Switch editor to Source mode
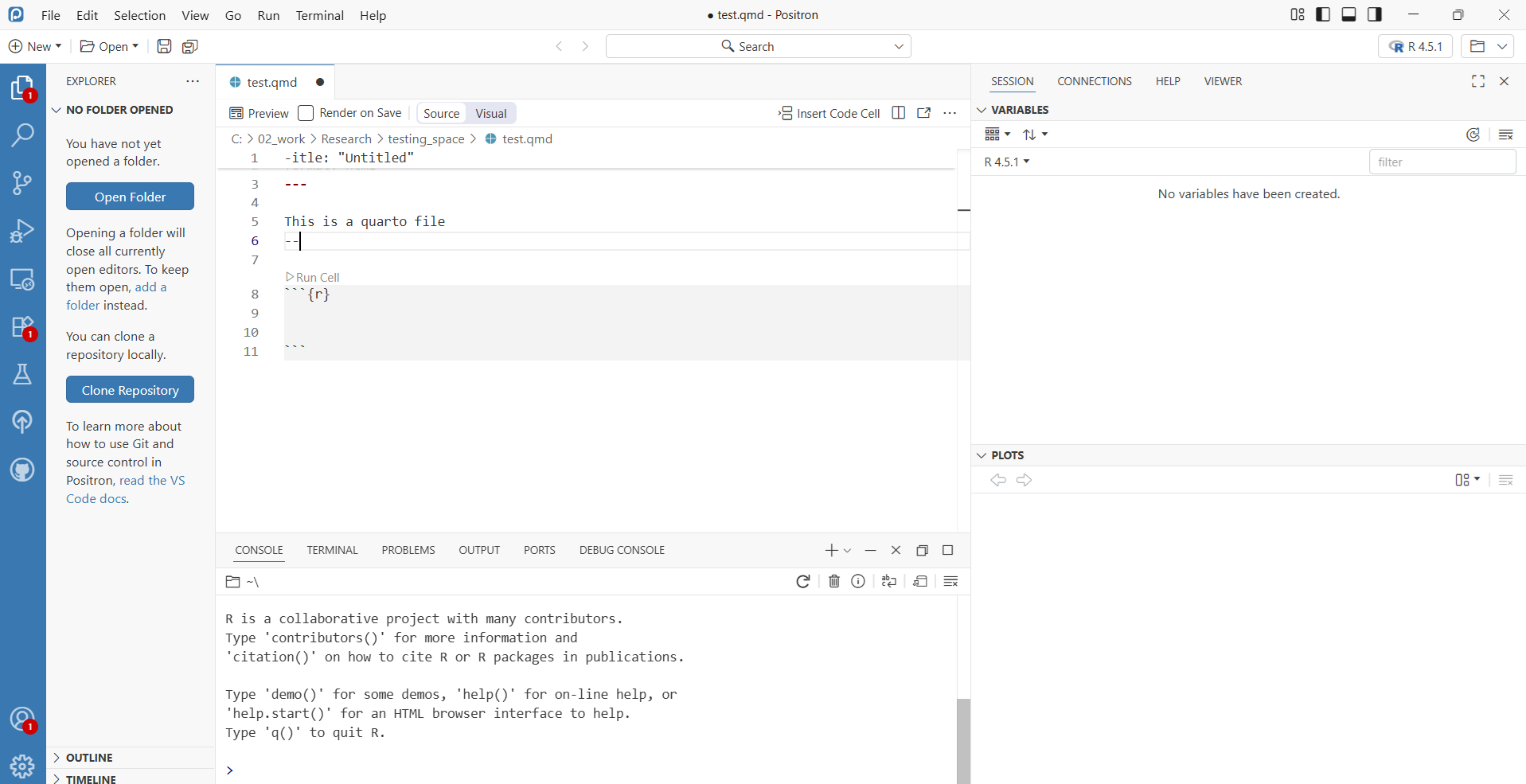The height and width of the screenshot is (784, 1526). tap(441, 113)
